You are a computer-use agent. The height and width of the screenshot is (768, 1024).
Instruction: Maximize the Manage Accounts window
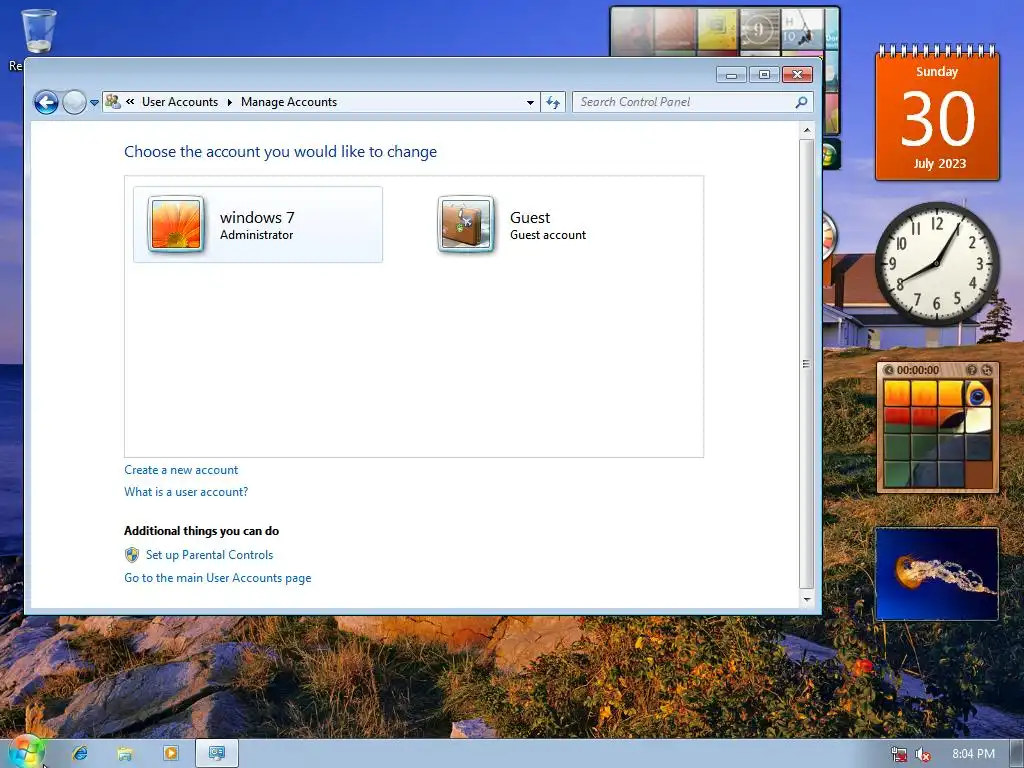click(764, 74)
